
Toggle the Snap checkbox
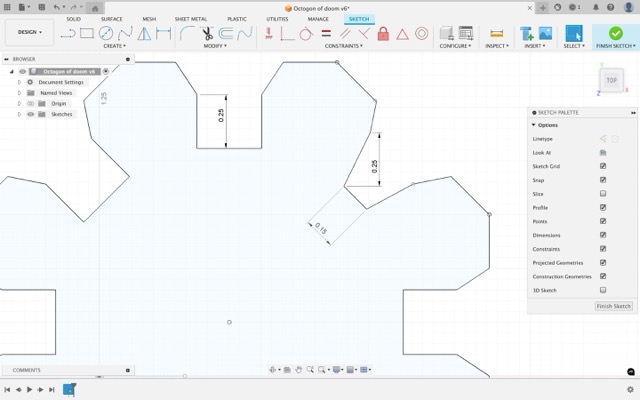pyautogui.click(x=603, y=180)
